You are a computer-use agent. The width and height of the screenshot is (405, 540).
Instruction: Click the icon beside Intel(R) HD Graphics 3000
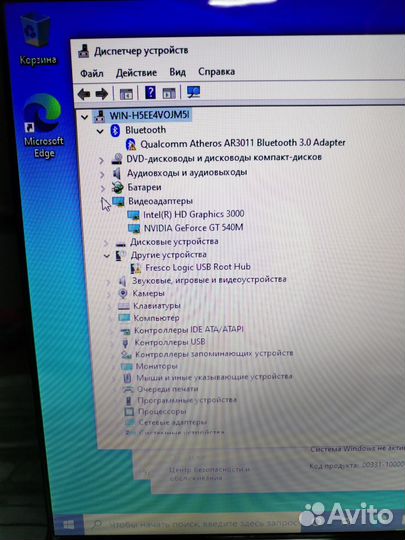pos(134,216)
